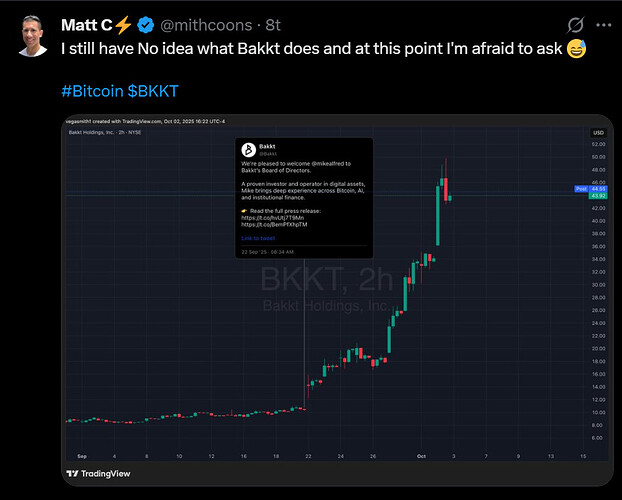Click the $BKKT cashtag
622x500 pixels.
(x=153, y=91)
